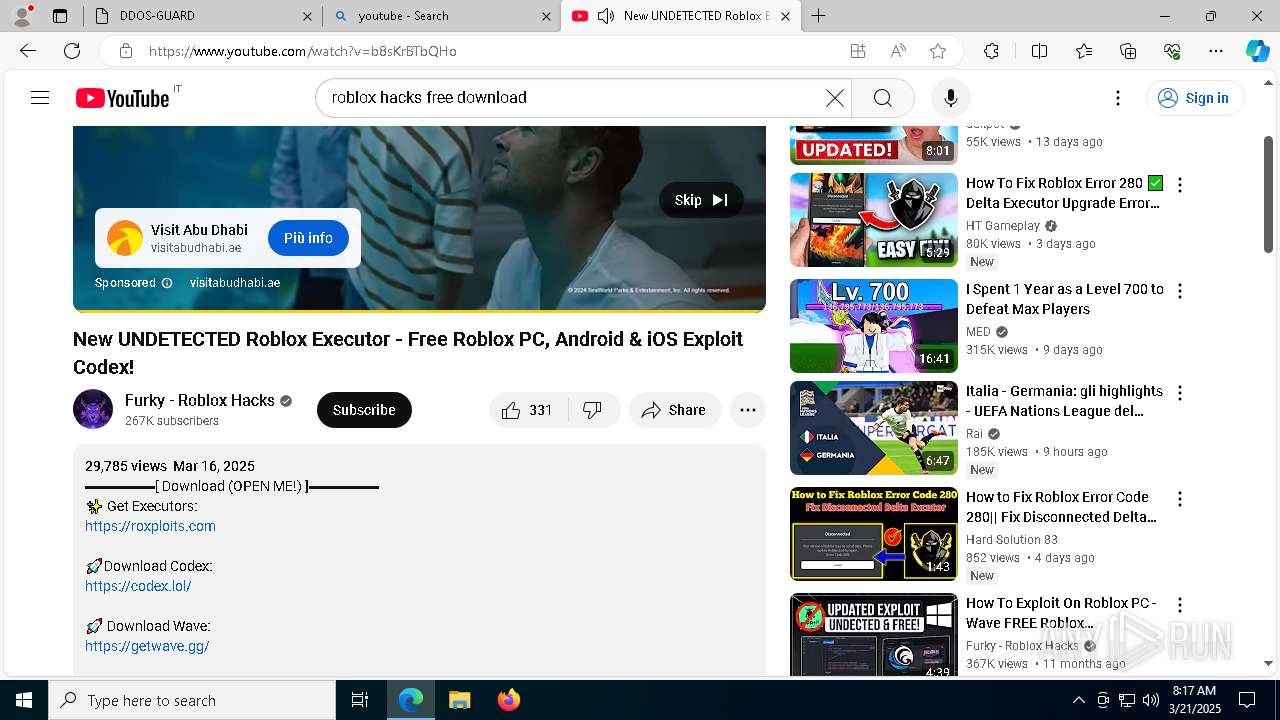Clear the search query with the X

[x=834, y=98]
